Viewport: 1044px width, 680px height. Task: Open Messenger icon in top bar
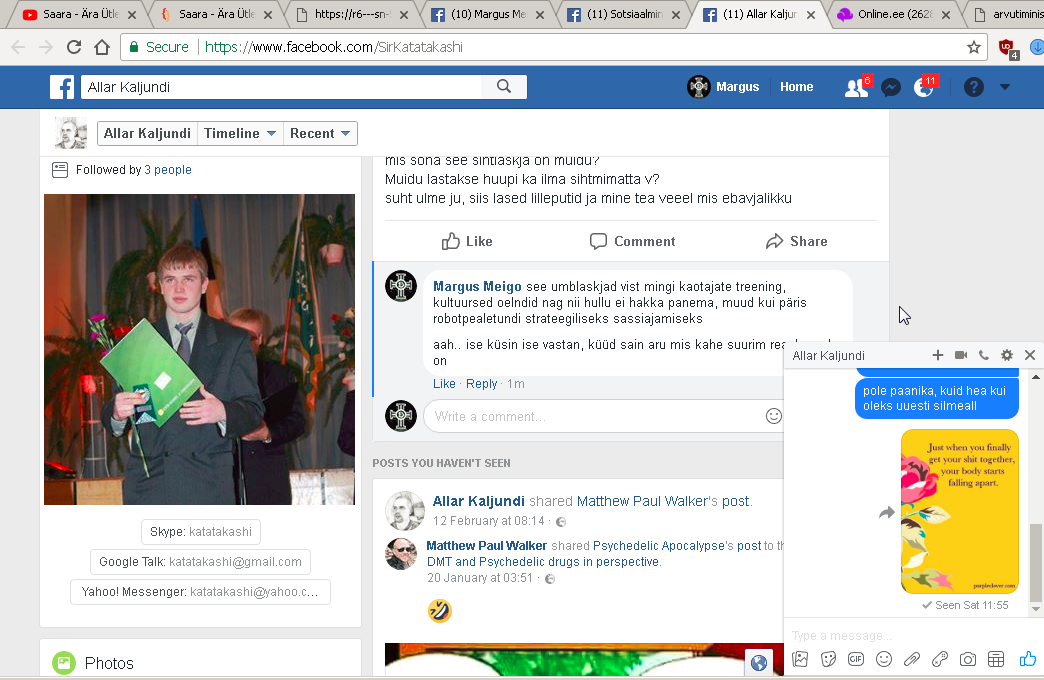pyautogui.click(x=891, y=87)
